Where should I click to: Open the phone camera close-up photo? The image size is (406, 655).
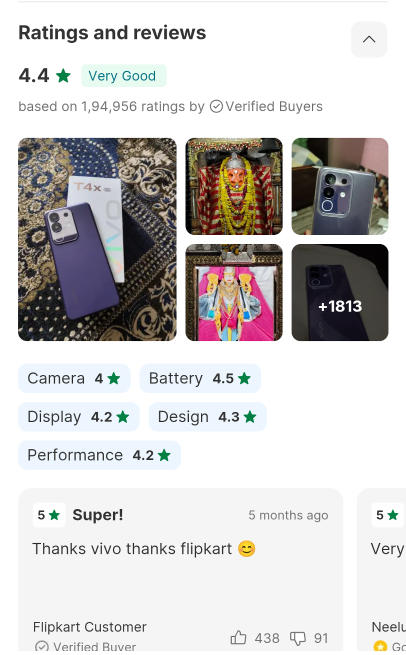(x=340, y=186)
